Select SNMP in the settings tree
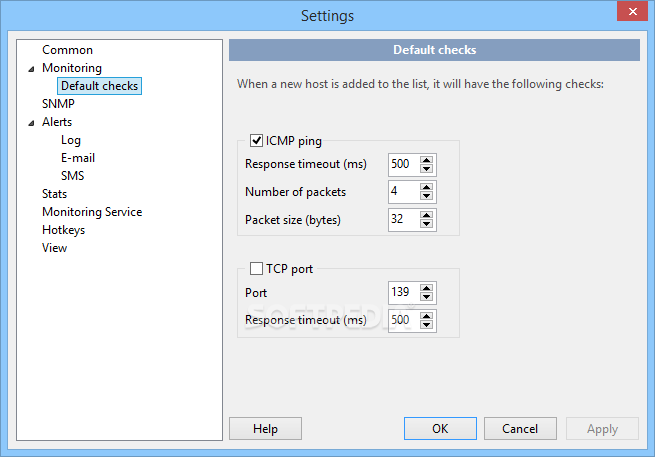Image resolution: width=655 pixels, height=457 pixels. click(x=58, y=104)
